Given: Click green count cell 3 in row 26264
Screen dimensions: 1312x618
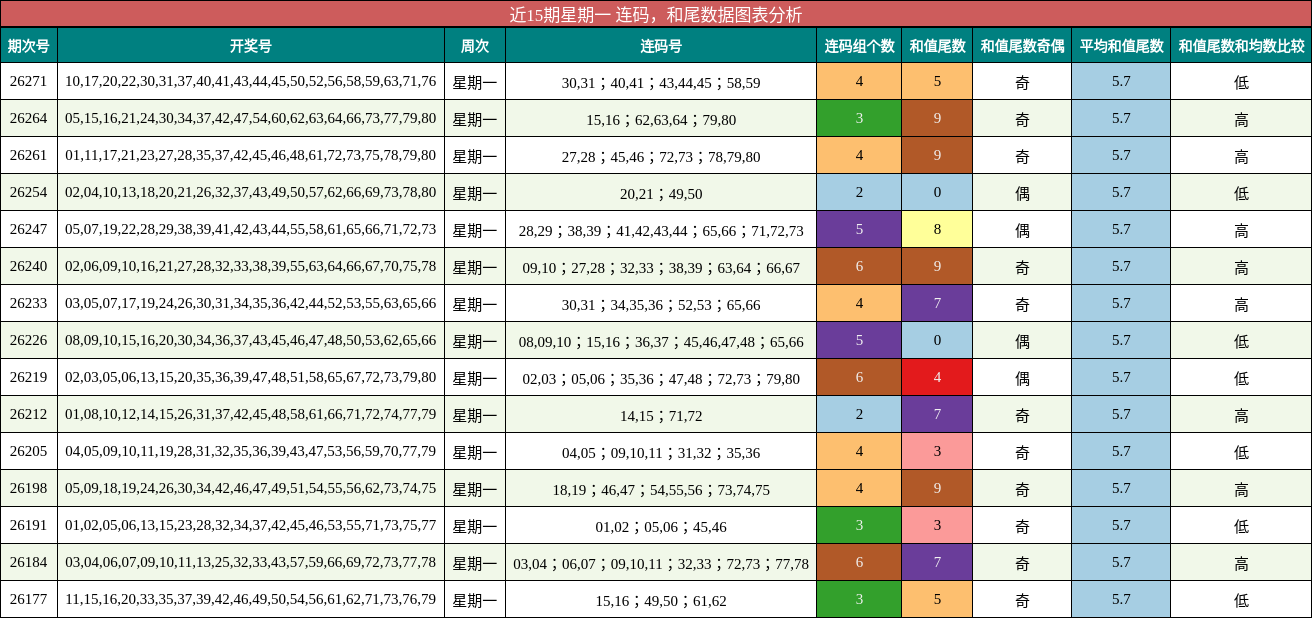Looking at the screenshot, I should [859, 118].
